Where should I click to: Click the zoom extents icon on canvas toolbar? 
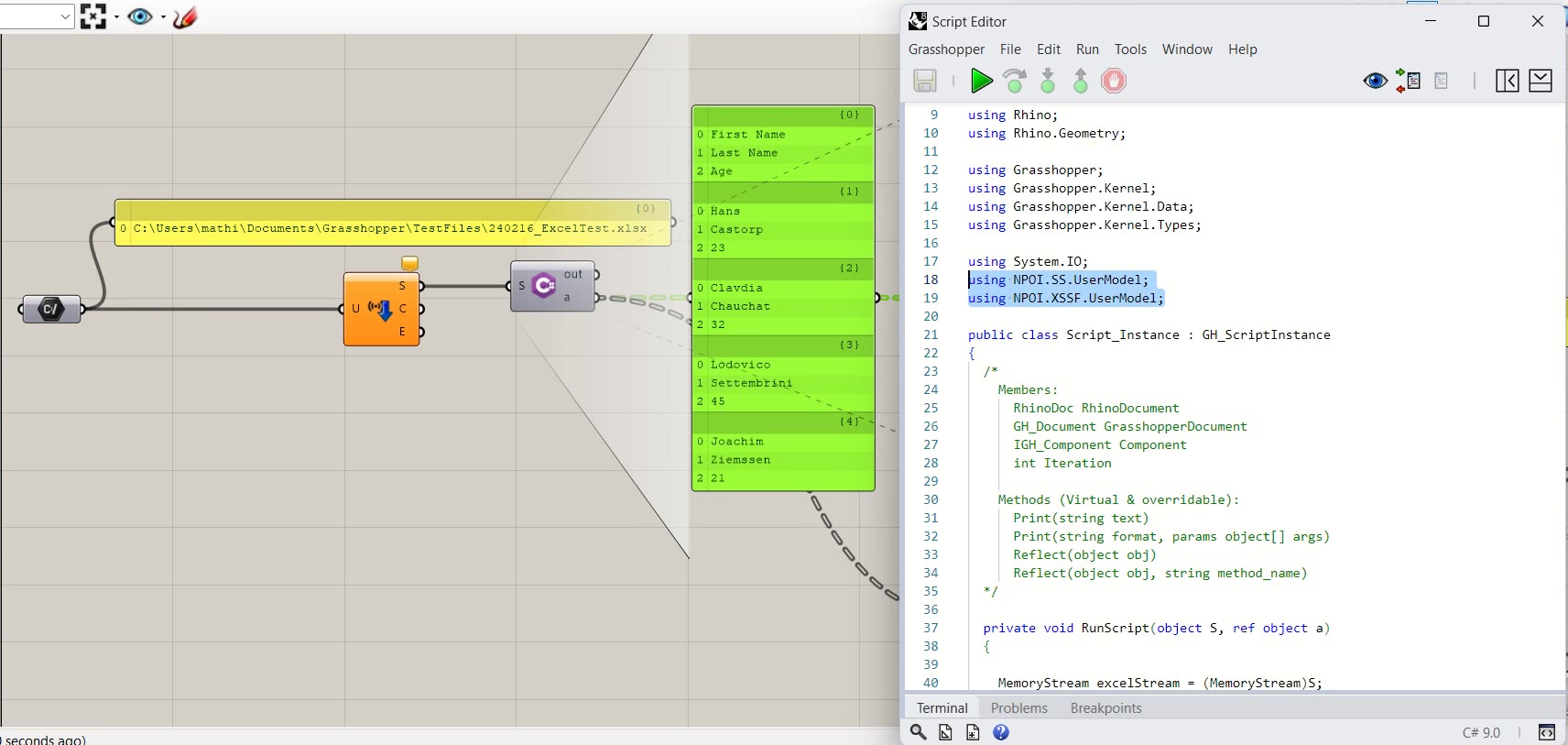[93, 16]
